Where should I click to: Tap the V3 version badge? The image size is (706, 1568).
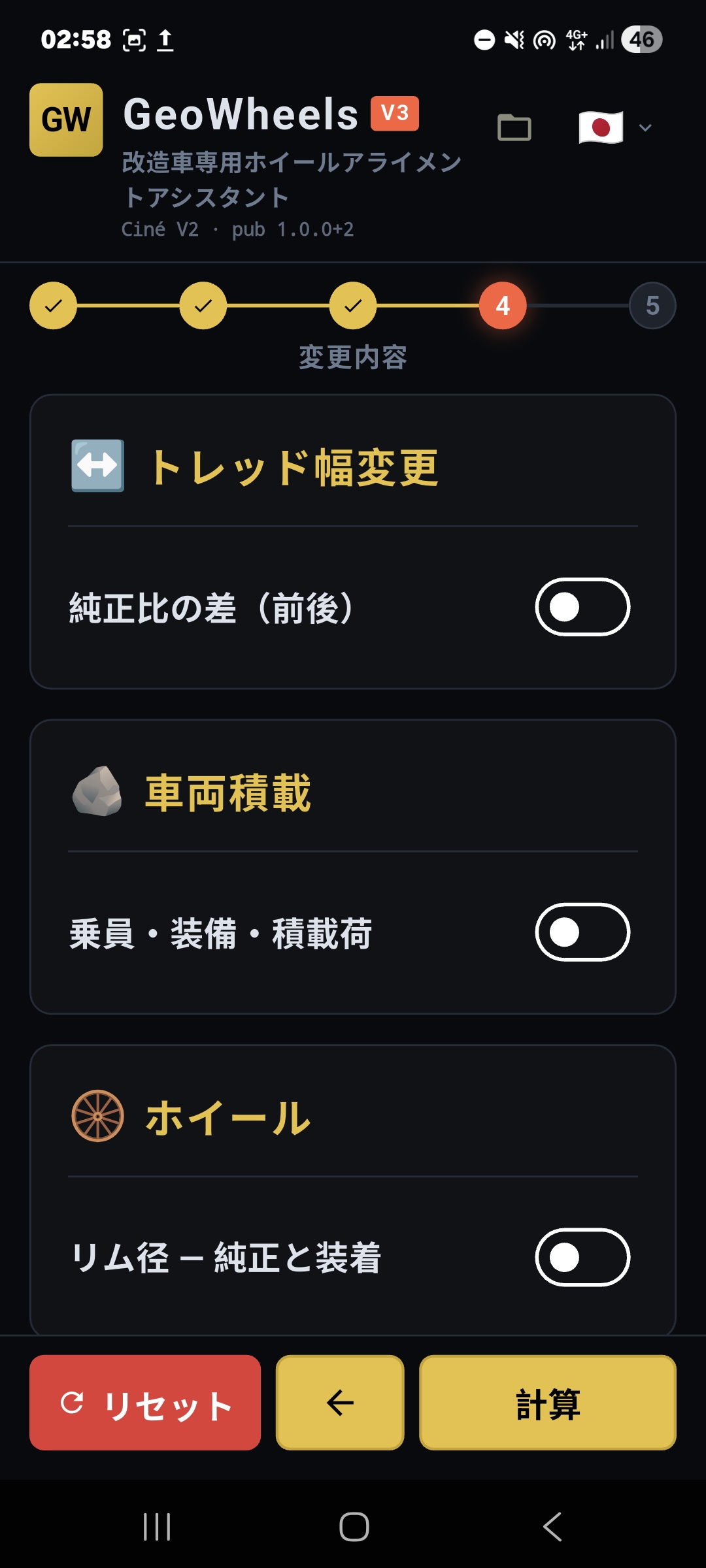pos(394,113)
